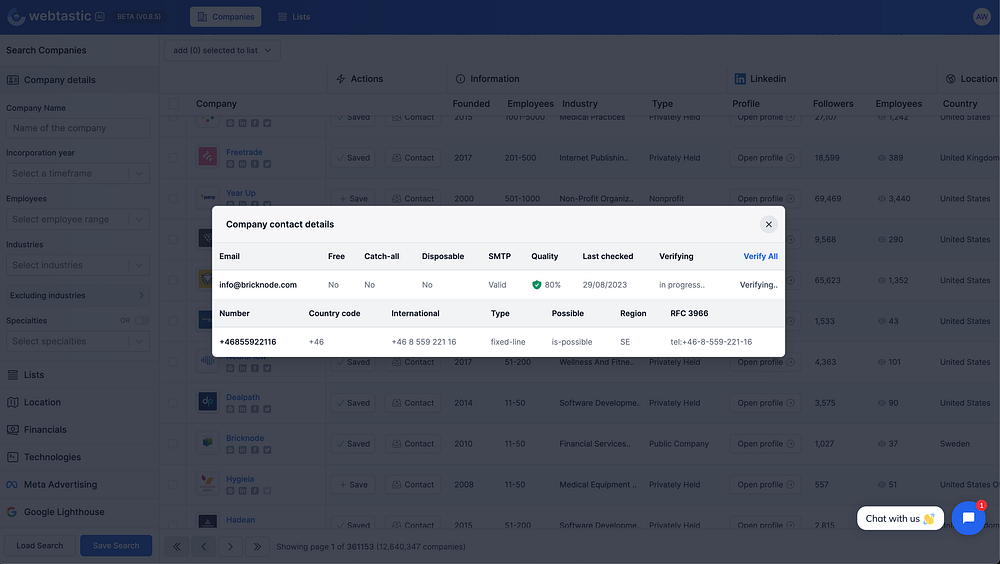Open the chat bubble icon
This screenshot has width=1000, height=564.
pos(968,518)
